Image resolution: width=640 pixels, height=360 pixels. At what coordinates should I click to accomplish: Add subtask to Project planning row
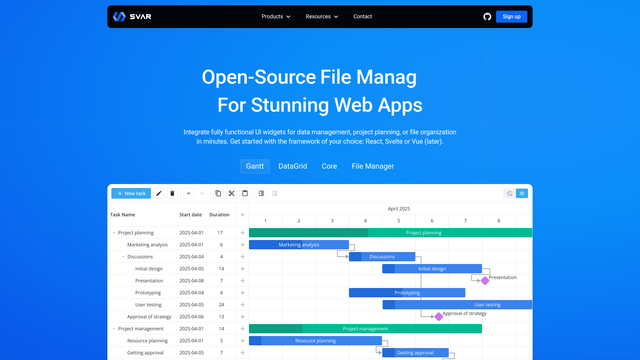click(x=242, y=233)
